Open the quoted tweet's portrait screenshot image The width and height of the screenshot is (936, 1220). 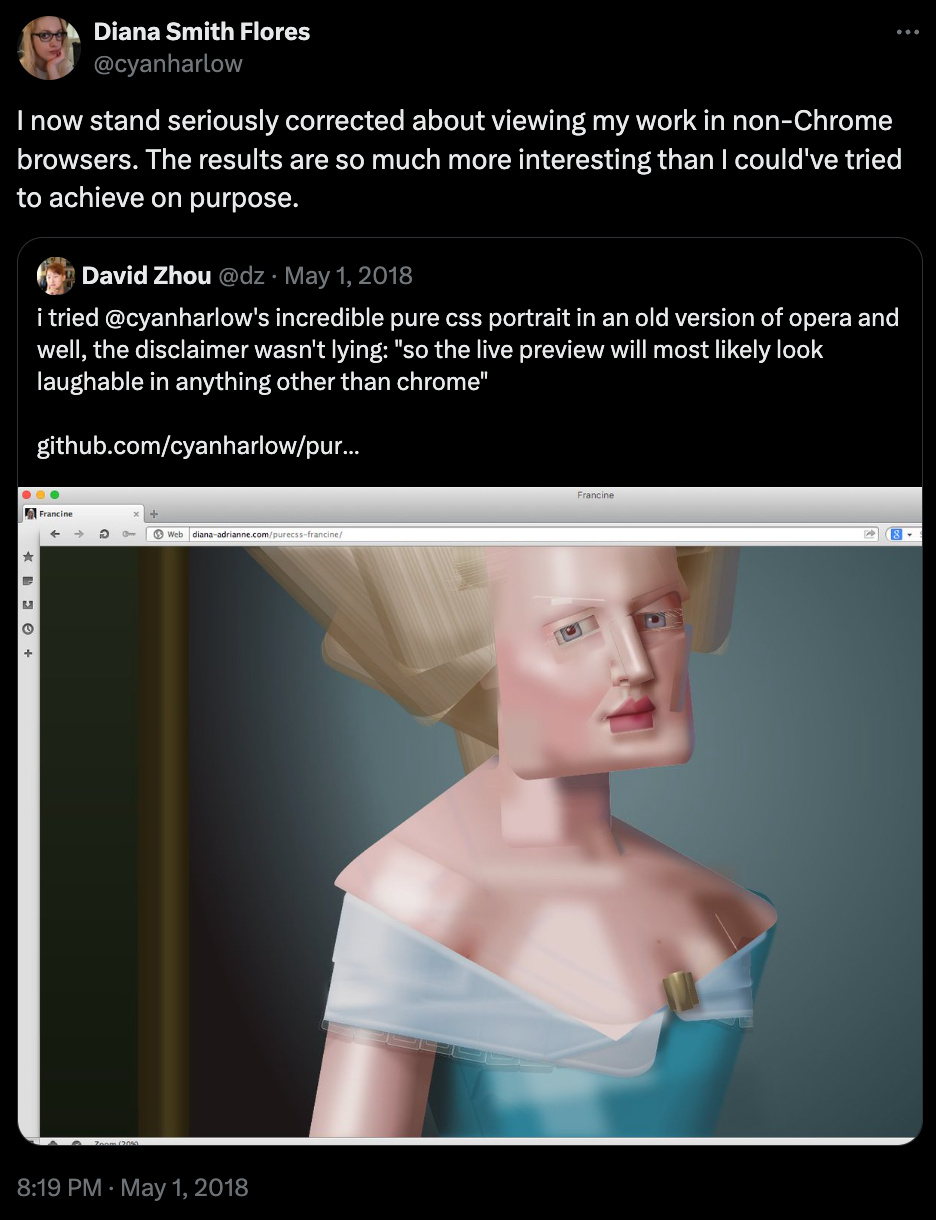click(x=470, y=816)
